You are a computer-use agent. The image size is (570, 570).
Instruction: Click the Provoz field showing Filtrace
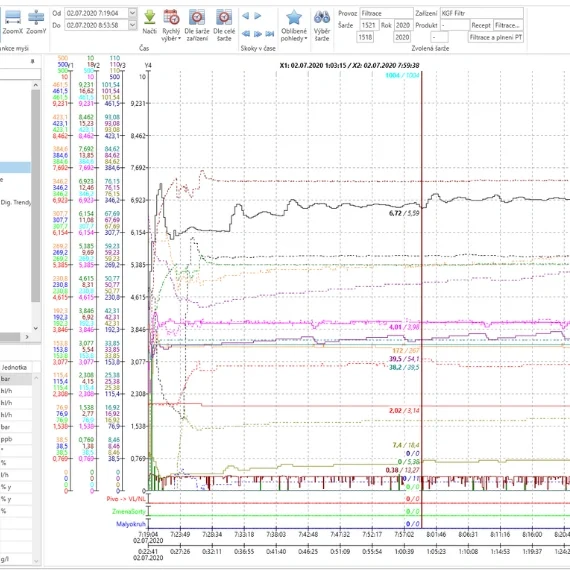click(x=386, y=13)
